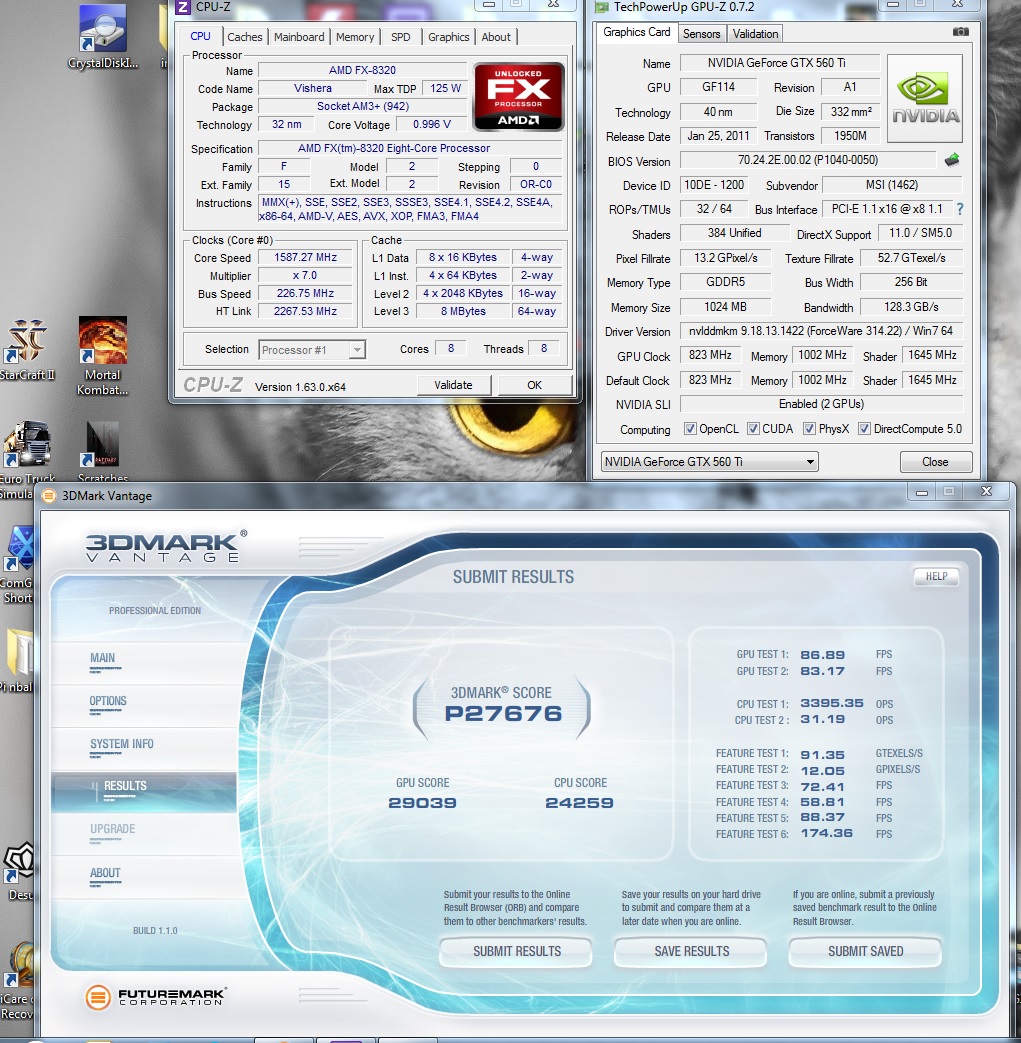Screen dimensions: 1021x1043
Task: Toggle the CUDA checkbox
Action: click(x=768, y=429)
